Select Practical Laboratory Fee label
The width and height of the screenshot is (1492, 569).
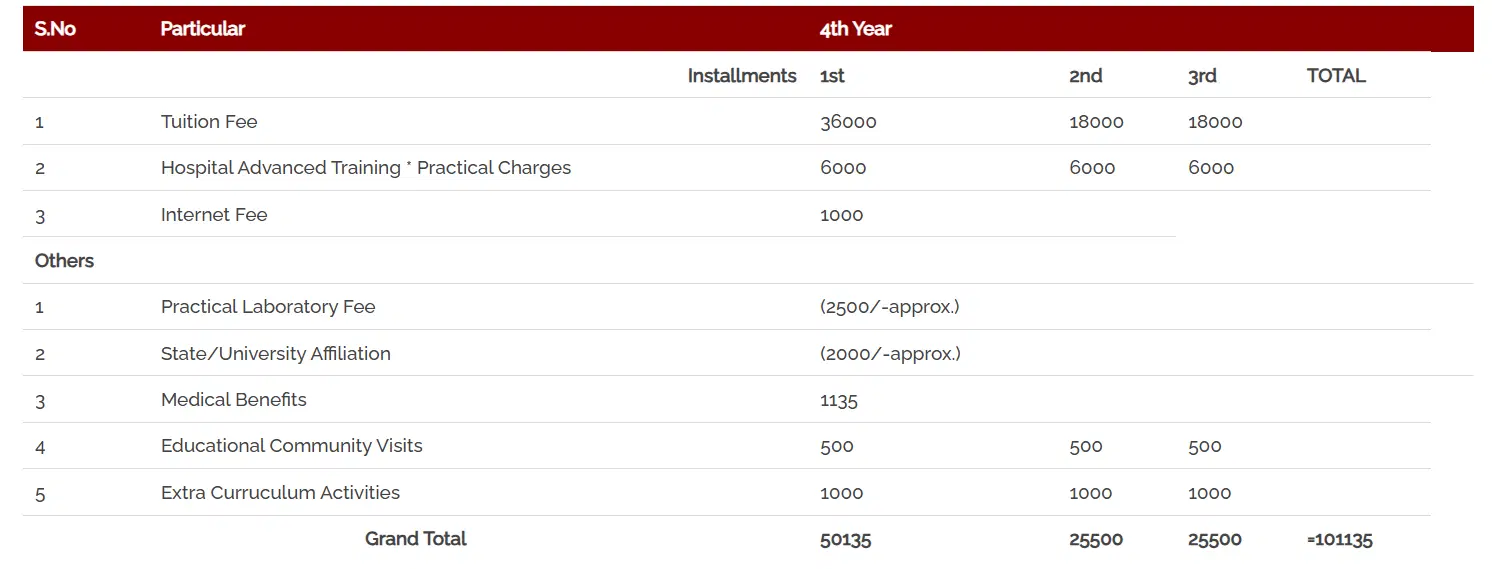268,307
